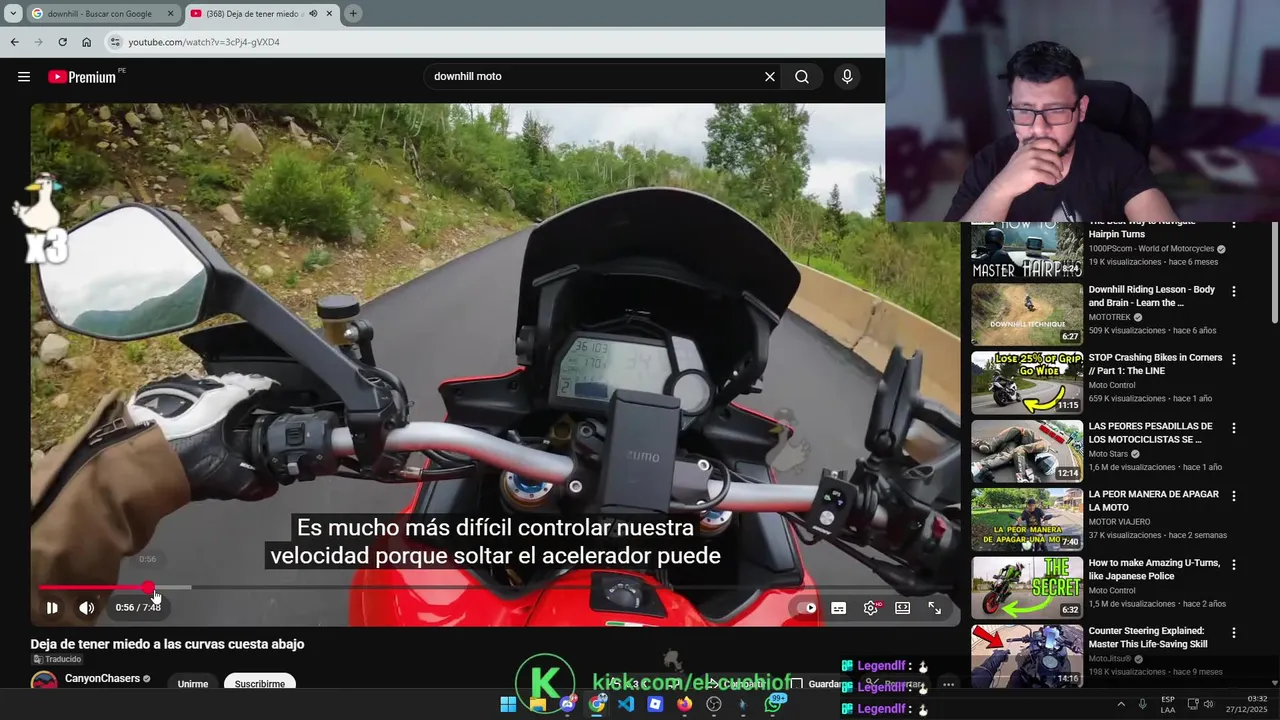Screen dimensions: 1280x720
Task: Close the playing YouTube tab
Action: [329, 14]
